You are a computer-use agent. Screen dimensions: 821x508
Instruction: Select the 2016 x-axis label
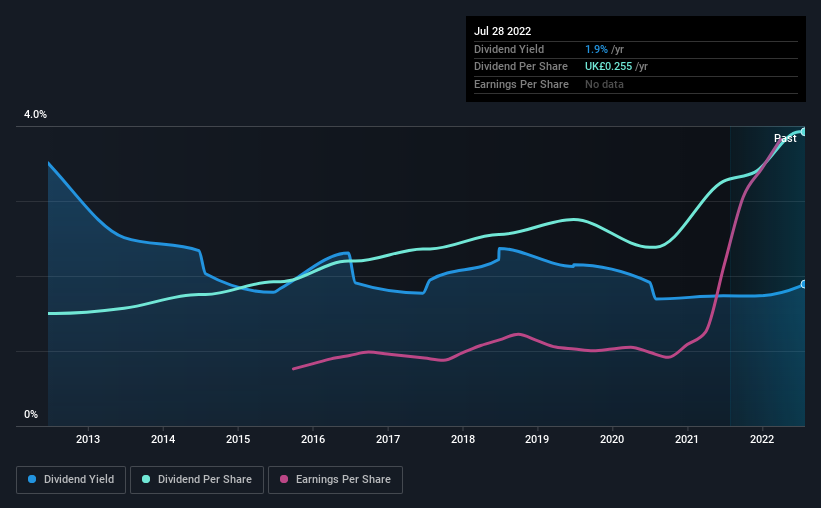[x=313, y=439]
